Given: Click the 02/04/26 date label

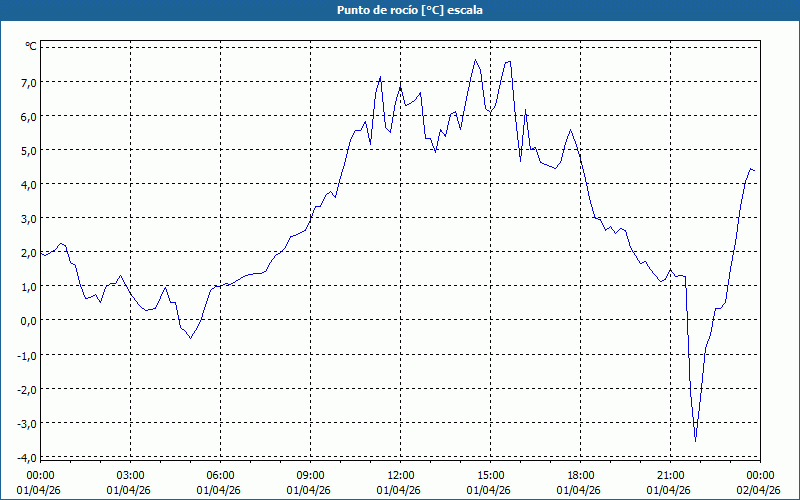Looking at the screenshot, I should [760, 490].
